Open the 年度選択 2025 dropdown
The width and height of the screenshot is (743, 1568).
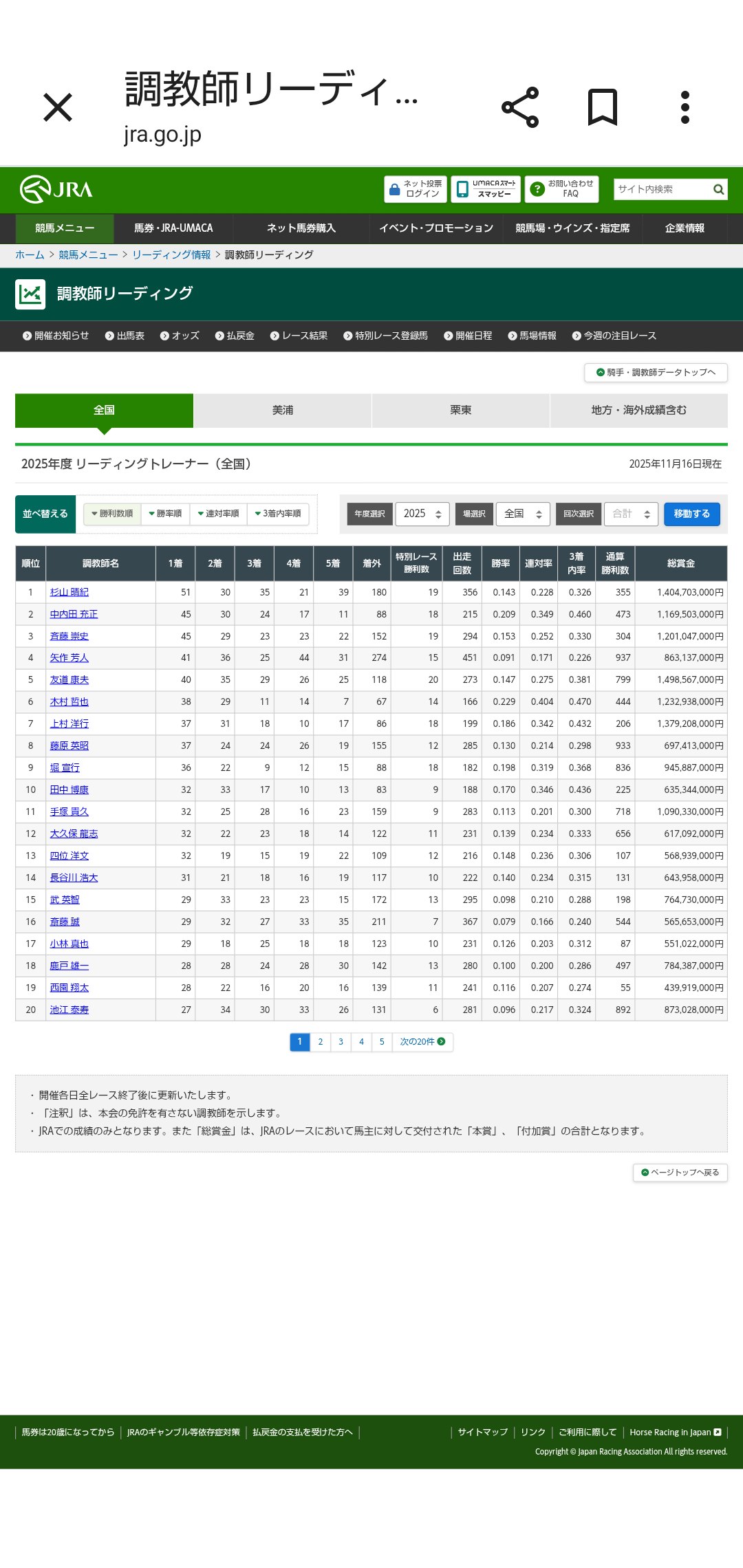[422, 514]
